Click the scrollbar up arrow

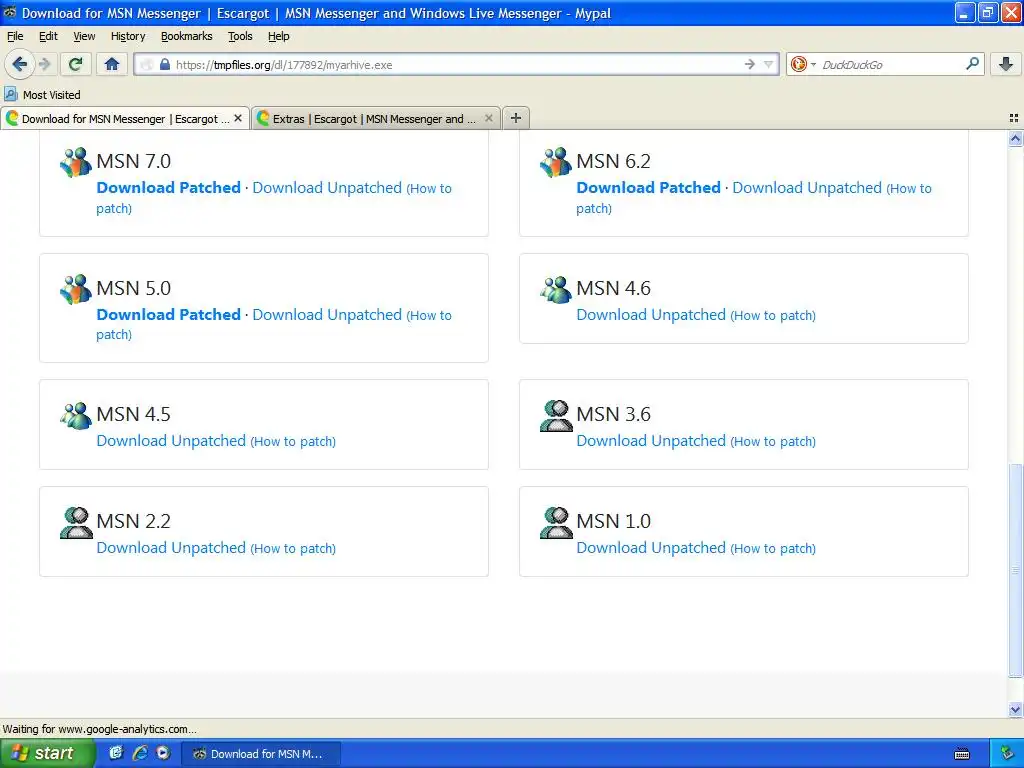click(1015, 138)
